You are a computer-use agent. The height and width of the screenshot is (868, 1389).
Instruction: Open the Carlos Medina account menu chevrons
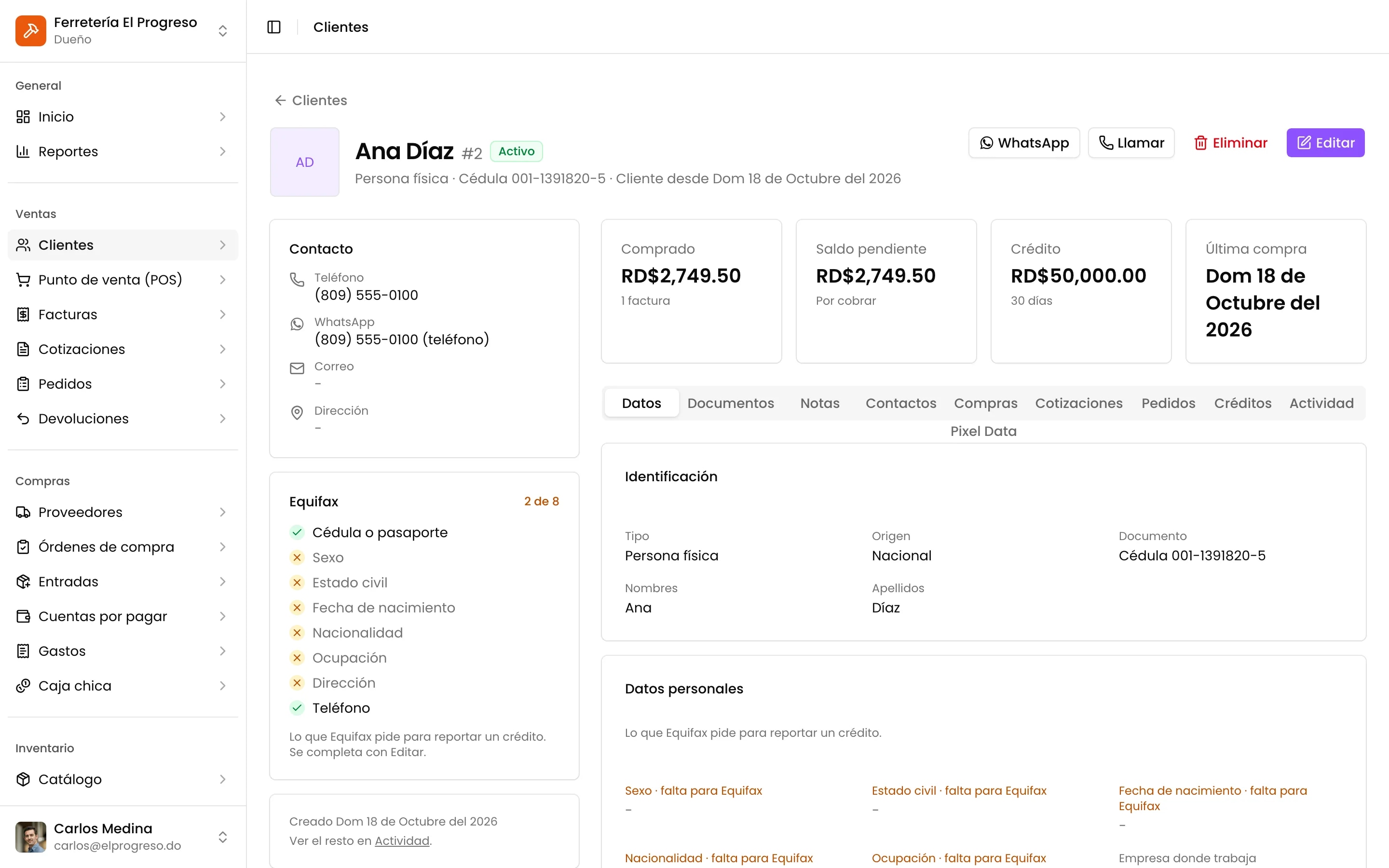point(223,837)
